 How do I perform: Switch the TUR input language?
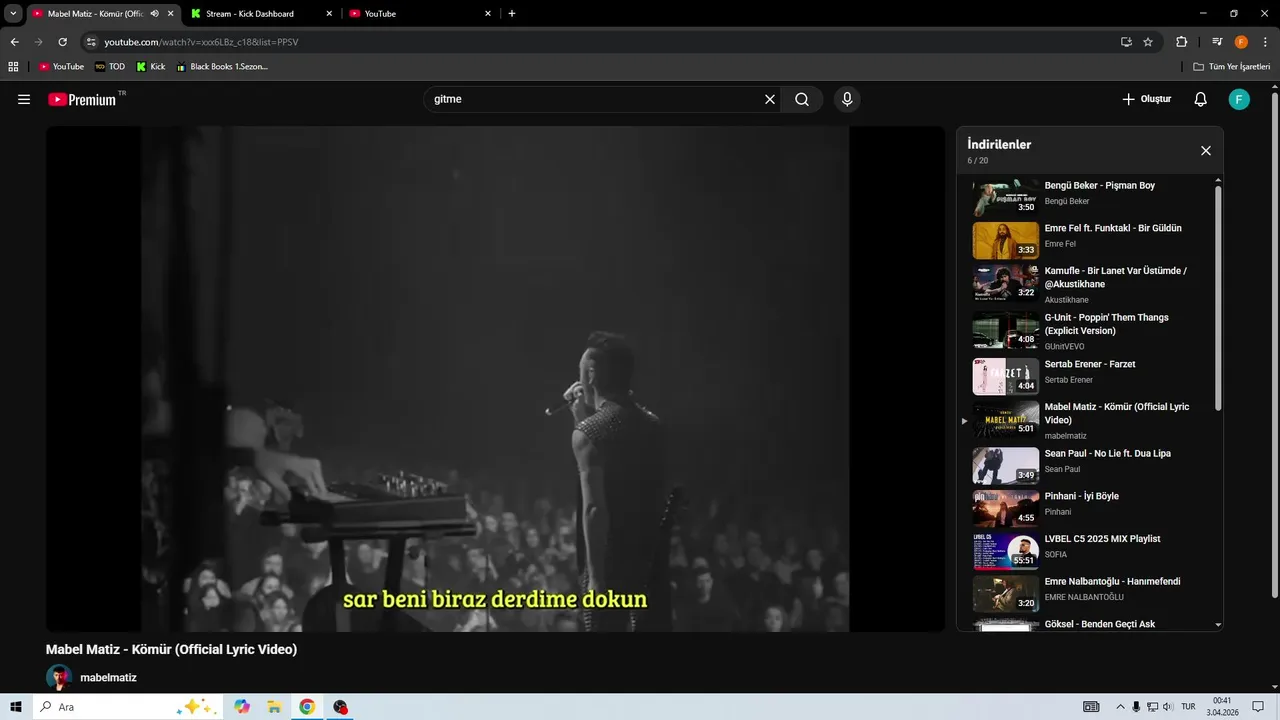click(1188, 707)
